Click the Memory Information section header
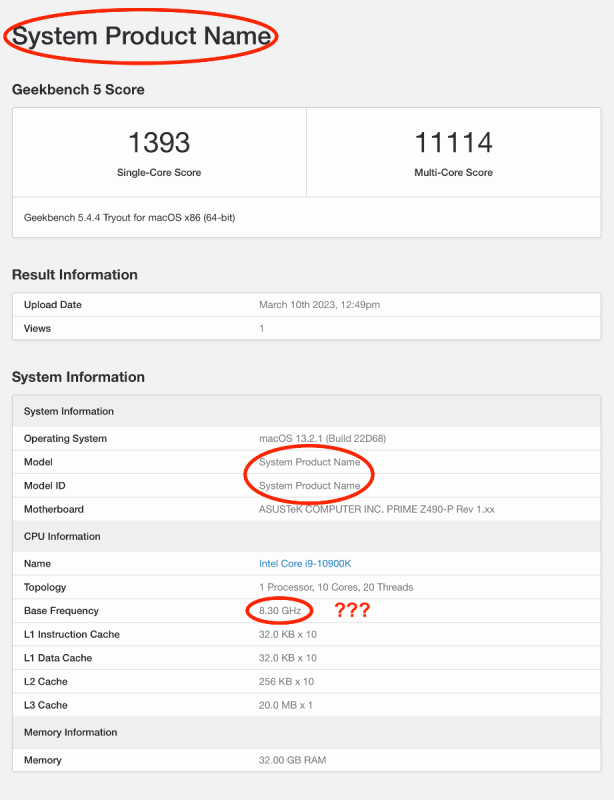Viewport: 614px width, 800px height. pos(306,732)
